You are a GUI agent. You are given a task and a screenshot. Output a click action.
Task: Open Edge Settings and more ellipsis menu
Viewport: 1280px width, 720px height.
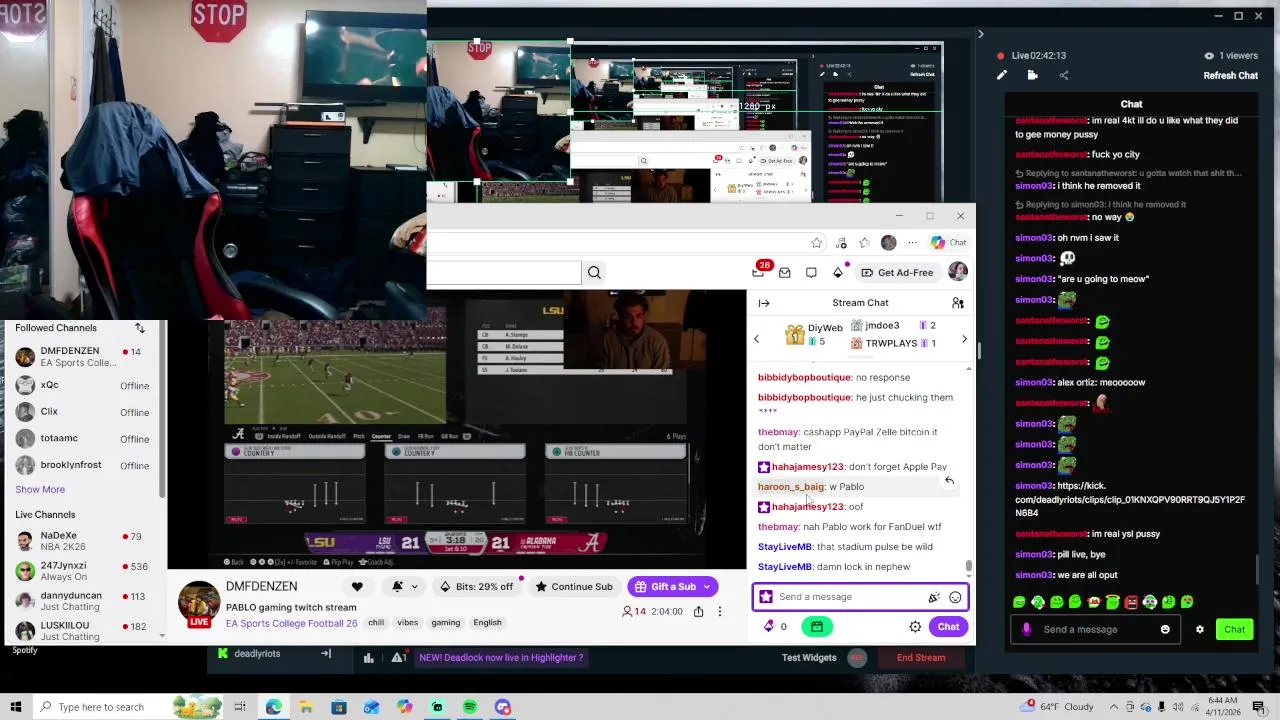tap(912, 242)
